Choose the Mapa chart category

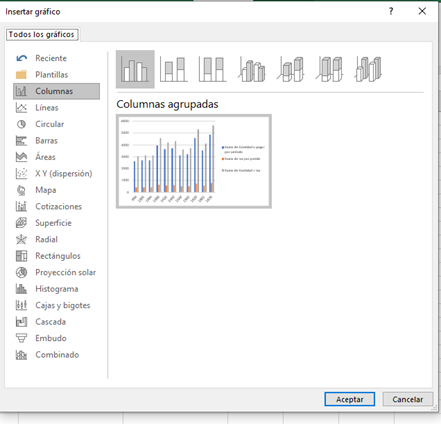coord(56,190)
